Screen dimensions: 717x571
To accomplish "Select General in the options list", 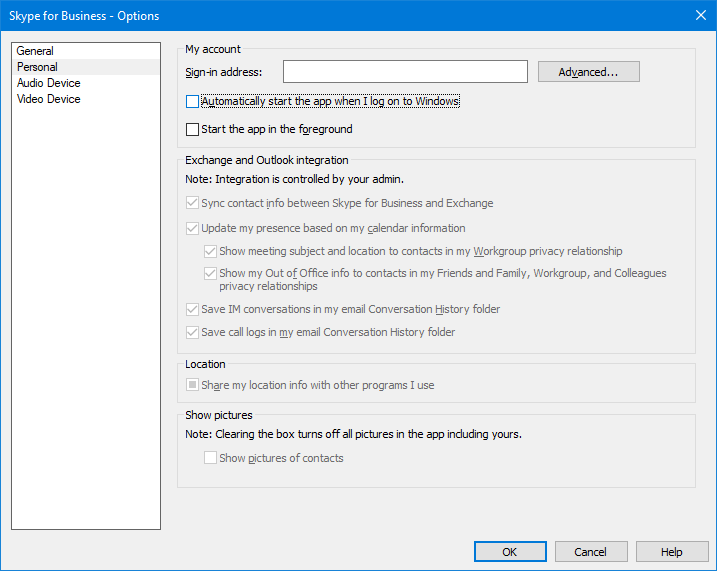I will [35, 51].
